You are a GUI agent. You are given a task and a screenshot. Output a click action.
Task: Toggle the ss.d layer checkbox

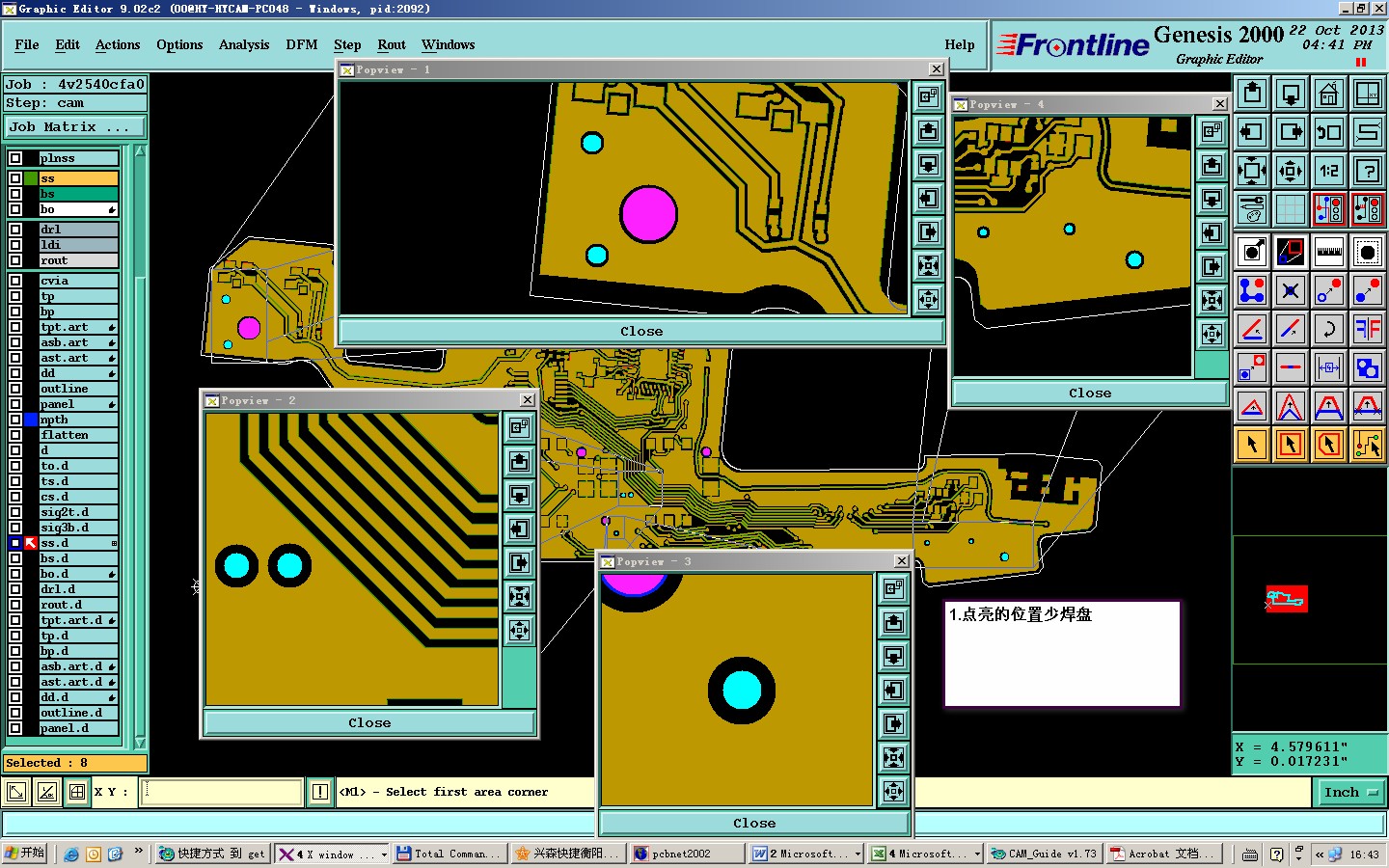[15, 543]
